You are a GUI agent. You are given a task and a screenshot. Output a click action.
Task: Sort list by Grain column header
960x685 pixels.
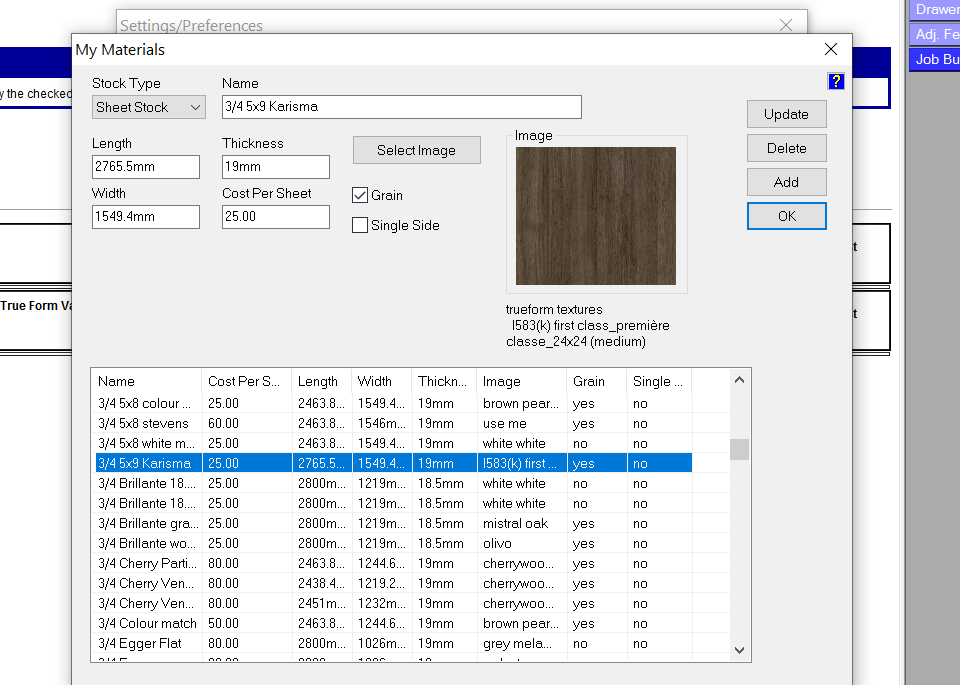click(x=596, y=381)
